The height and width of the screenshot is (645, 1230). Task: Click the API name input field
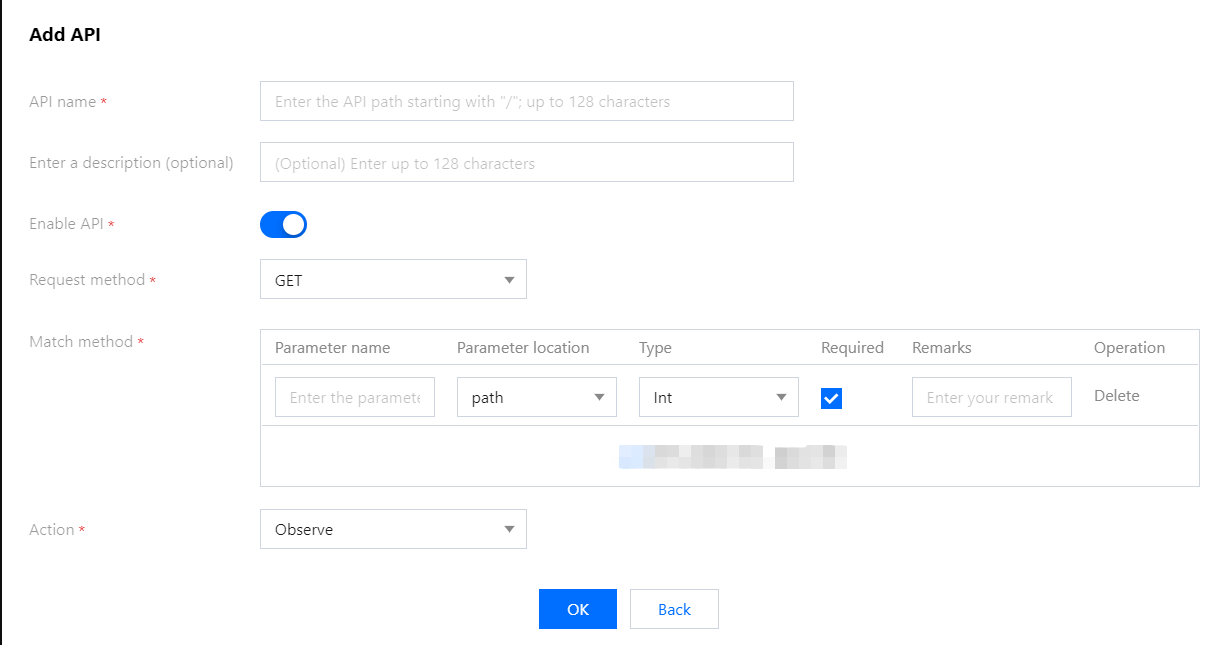526,101
